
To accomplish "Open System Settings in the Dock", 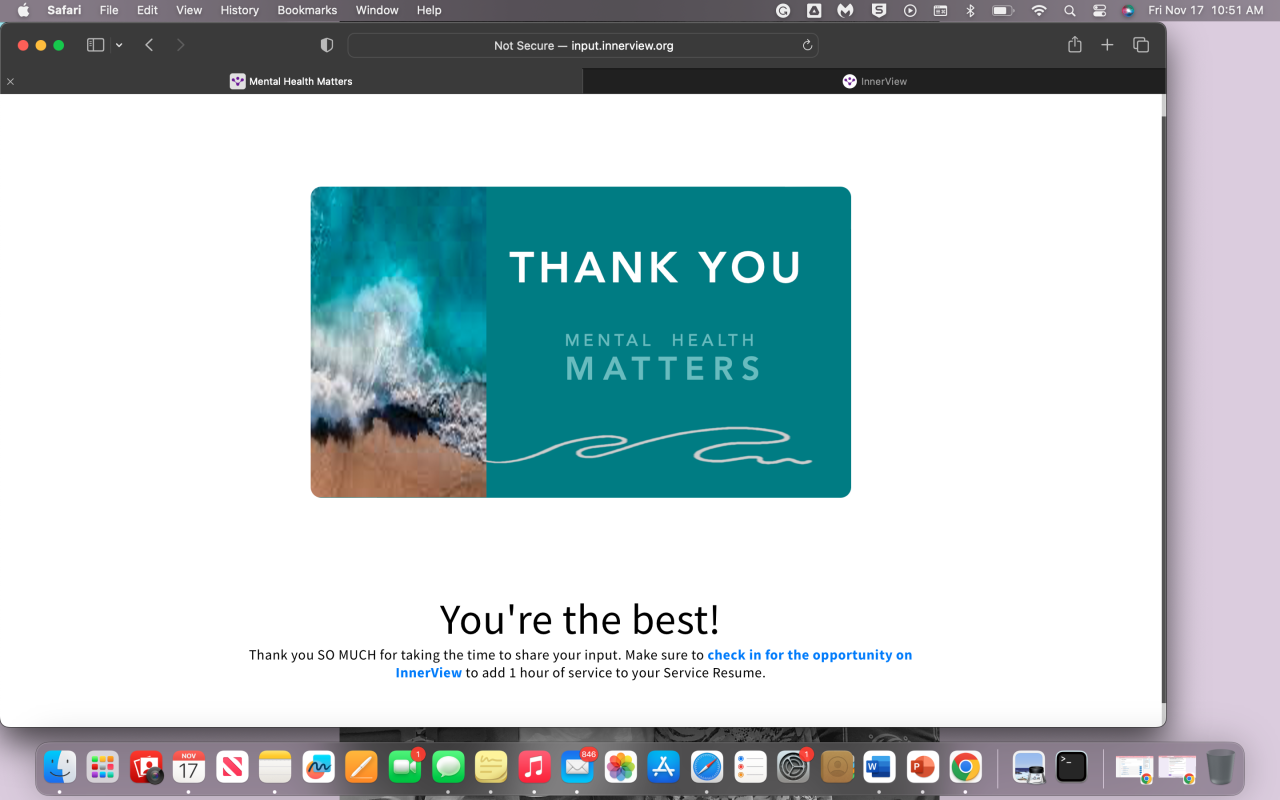I will pyautogui.click(x=793, y=767).
